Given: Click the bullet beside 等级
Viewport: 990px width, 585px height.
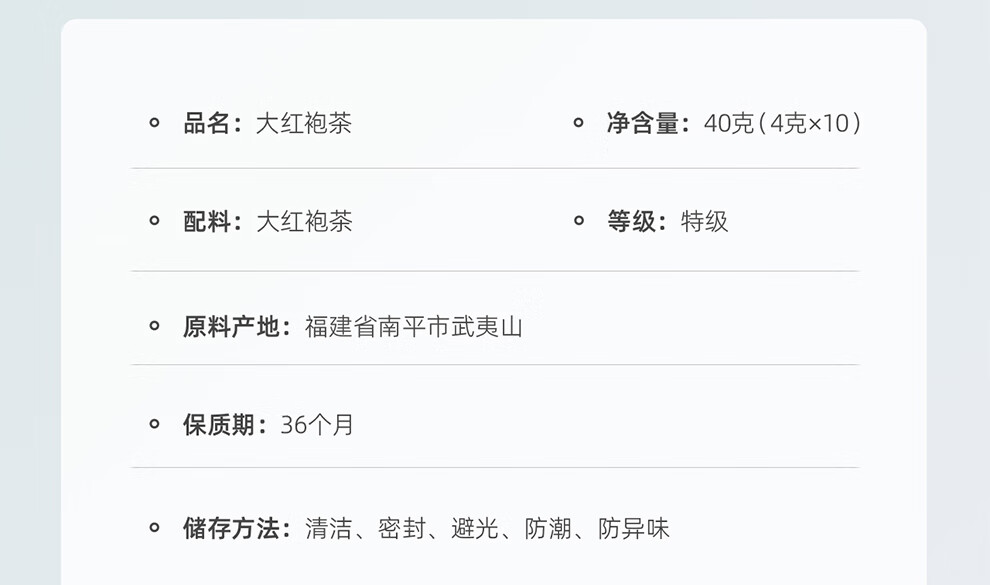Looking at the screenshot, I should tap(578, 221).
